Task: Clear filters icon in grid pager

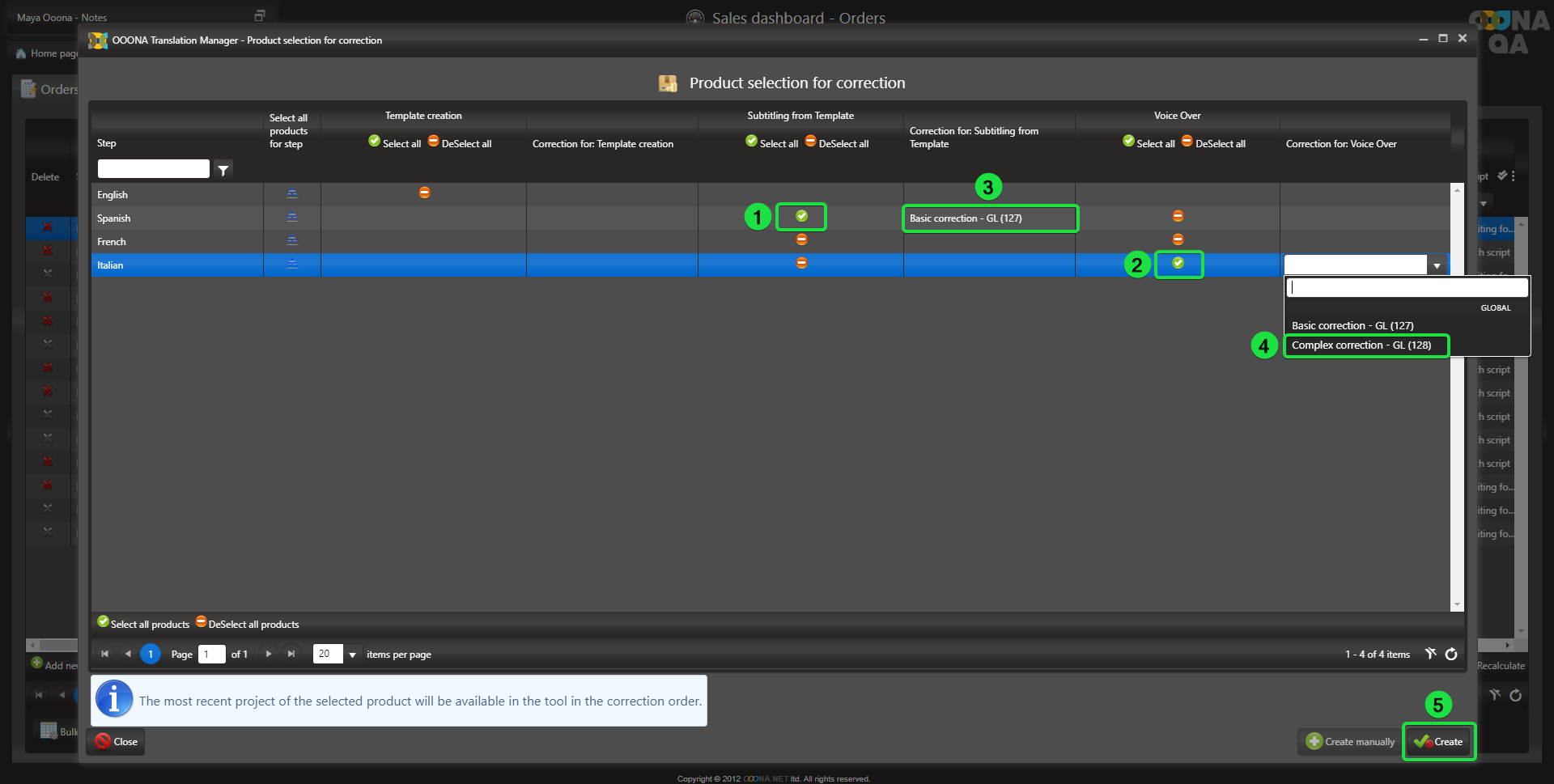Action: [1430, 654]
